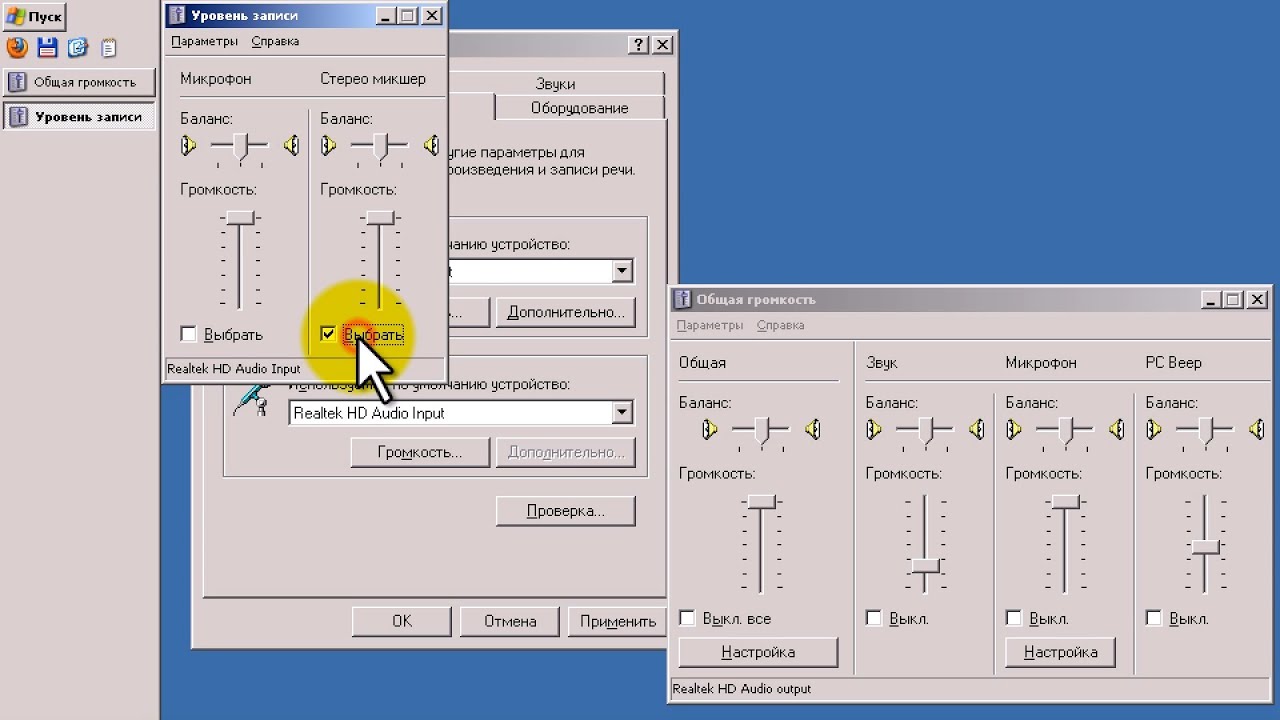Click Realtek HD Audio output status bar text
The height and width of the screenshot is (720, 1280).
click(742, 689)
